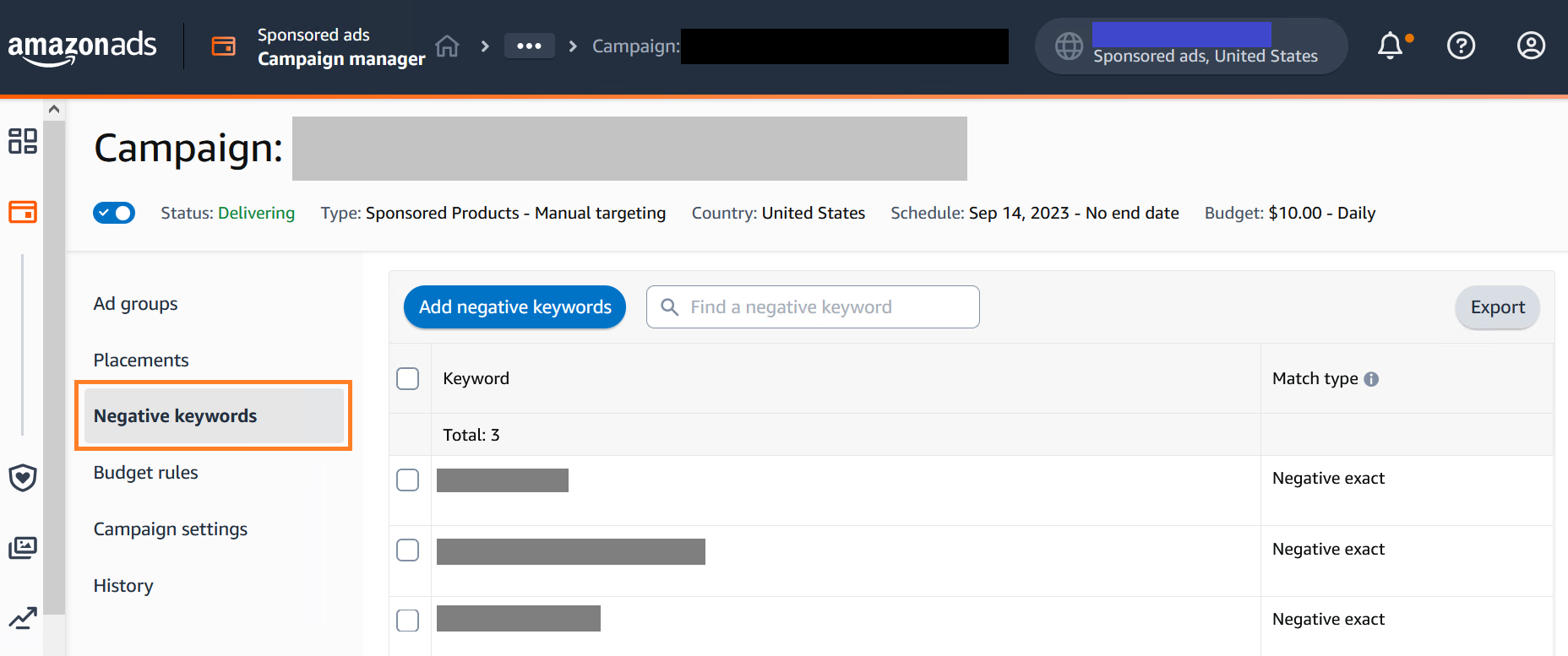The image size is (1568, 656).
Task: Click the Export button
Action: 1497,307
